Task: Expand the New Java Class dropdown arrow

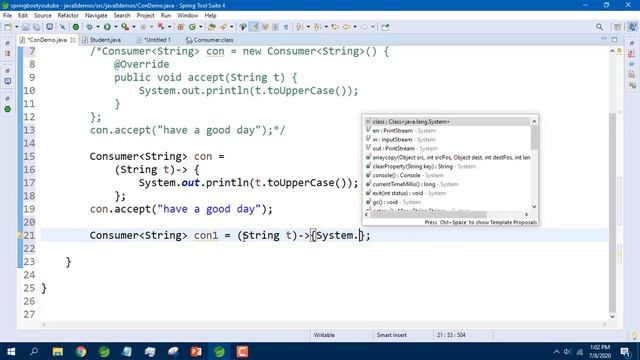Action: [x=200, y=27]
